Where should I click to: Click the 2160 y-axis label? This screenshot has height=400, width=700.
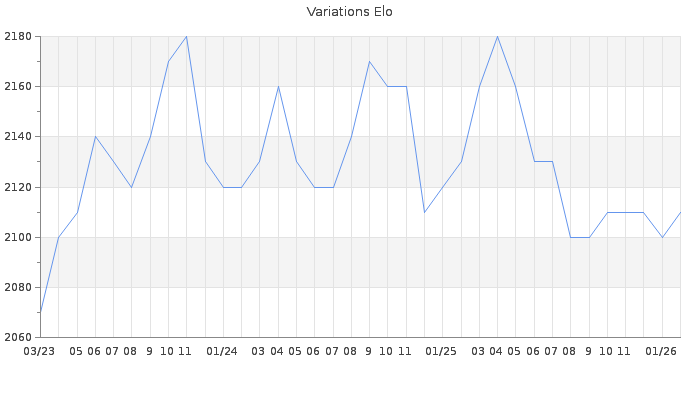[19, 87]
